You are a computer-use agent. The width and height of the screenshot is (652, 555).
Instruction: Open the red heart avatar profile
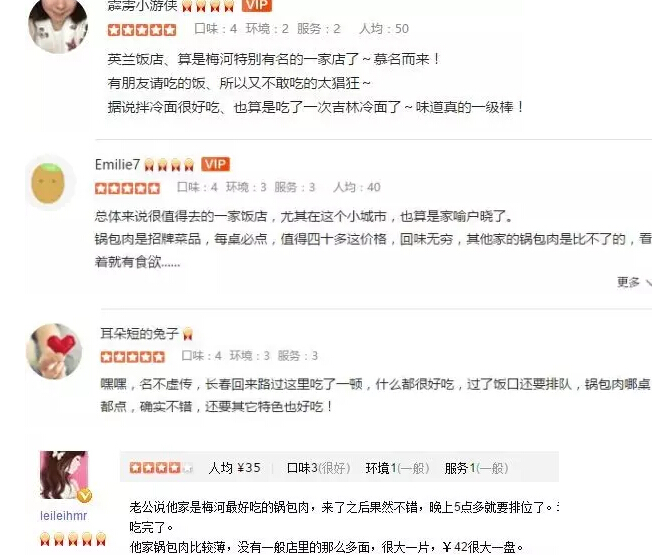coord(54,351)
